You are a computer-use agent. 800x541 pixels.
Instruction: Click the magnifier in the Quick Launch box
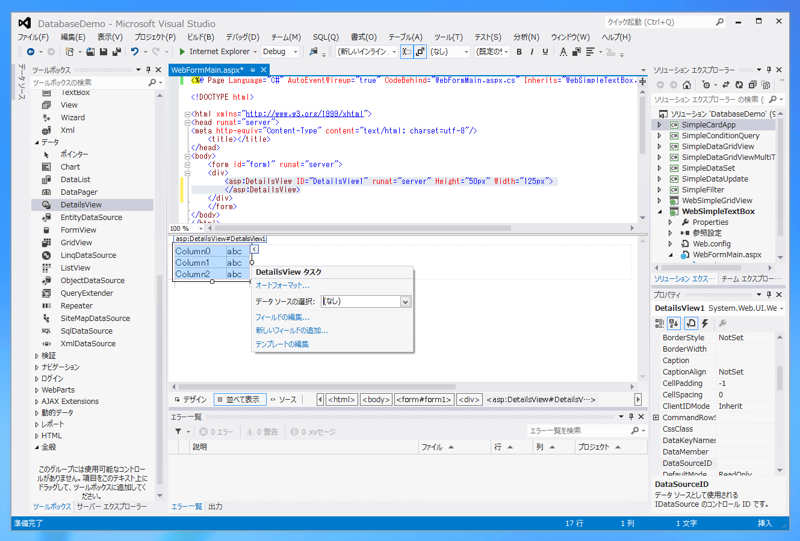(719, 22)
